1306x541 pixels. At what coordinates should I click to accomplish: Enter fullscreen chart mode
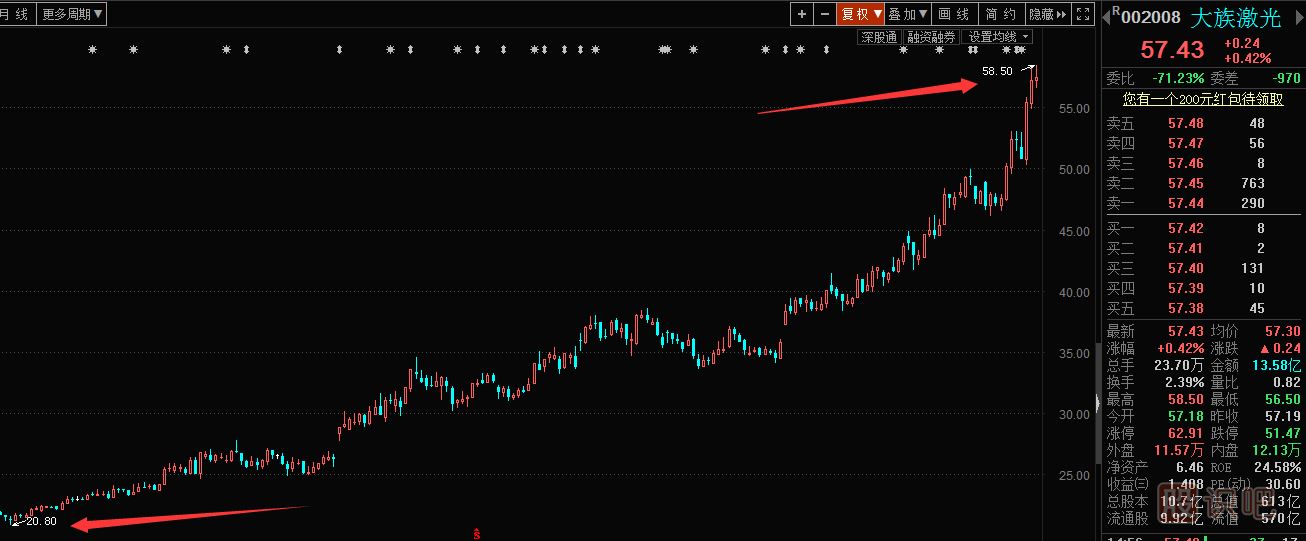(x=1082, y=14)
